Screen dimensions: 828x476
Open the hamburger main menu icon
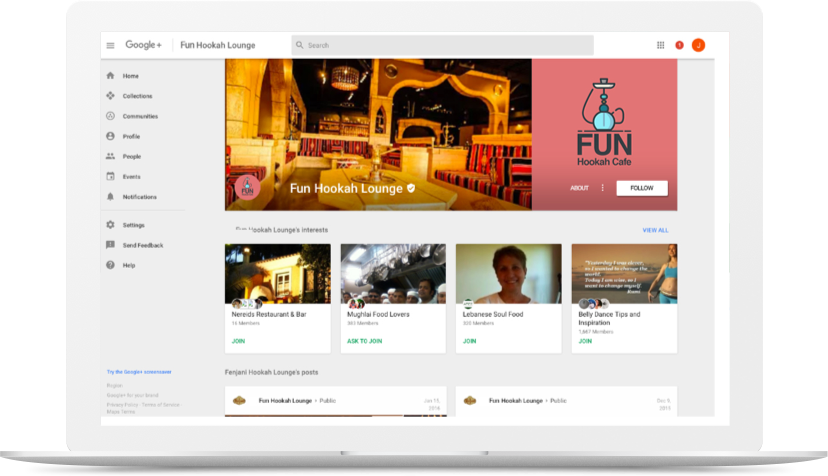(x=110, y=45)
